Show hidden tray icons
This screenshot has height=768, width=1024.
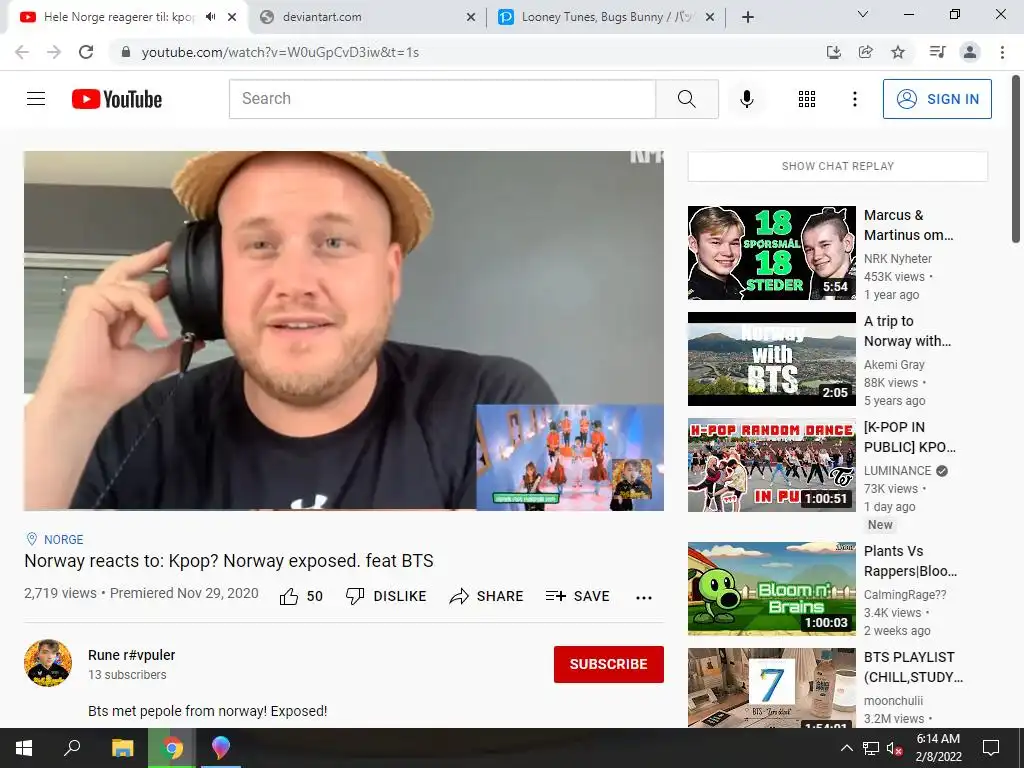[x=846, y=748]
